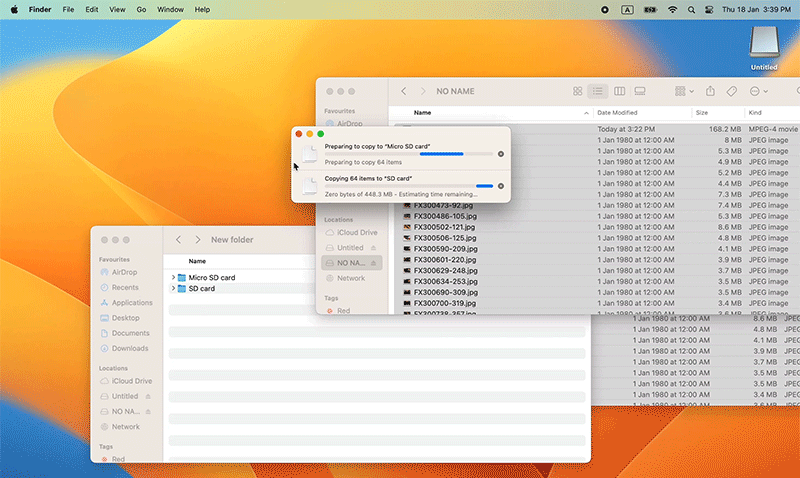The image size is (800, 478).
Task: Open the Edit Tags toolbar icon
Action: pyautogui.click(x=732, y=91)
